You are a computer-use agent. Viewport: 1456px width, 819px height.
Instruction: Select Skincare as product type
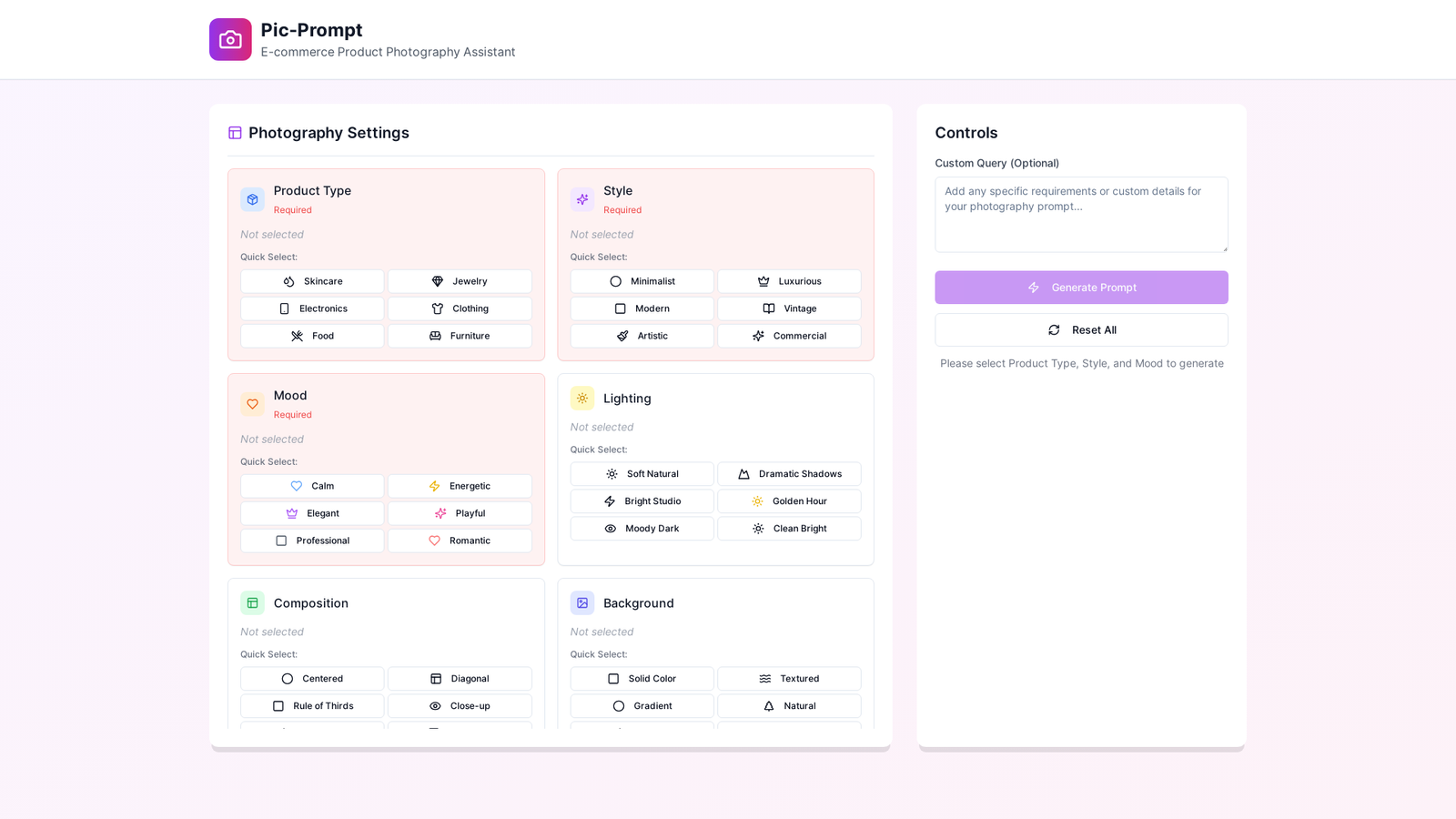coord(312,281)
